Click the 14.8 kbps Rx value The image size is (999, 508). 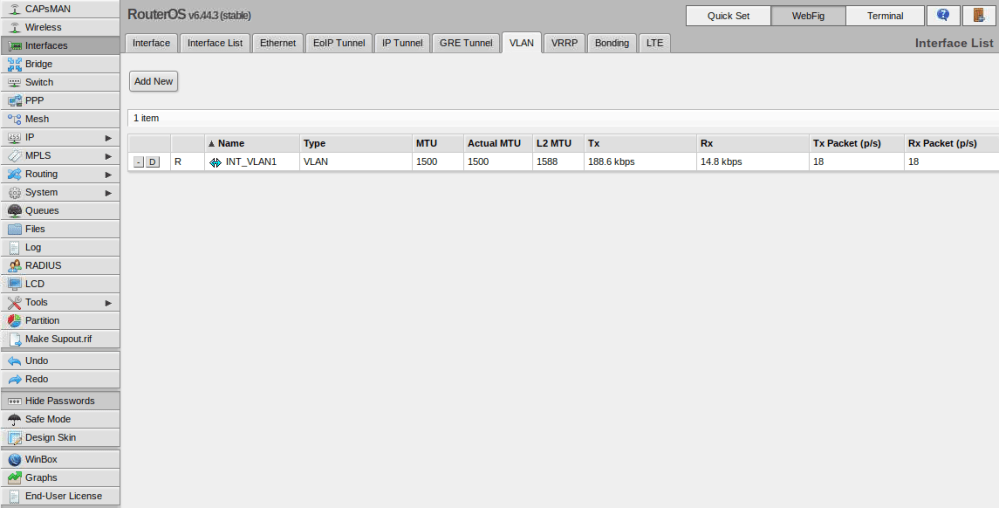721,162
